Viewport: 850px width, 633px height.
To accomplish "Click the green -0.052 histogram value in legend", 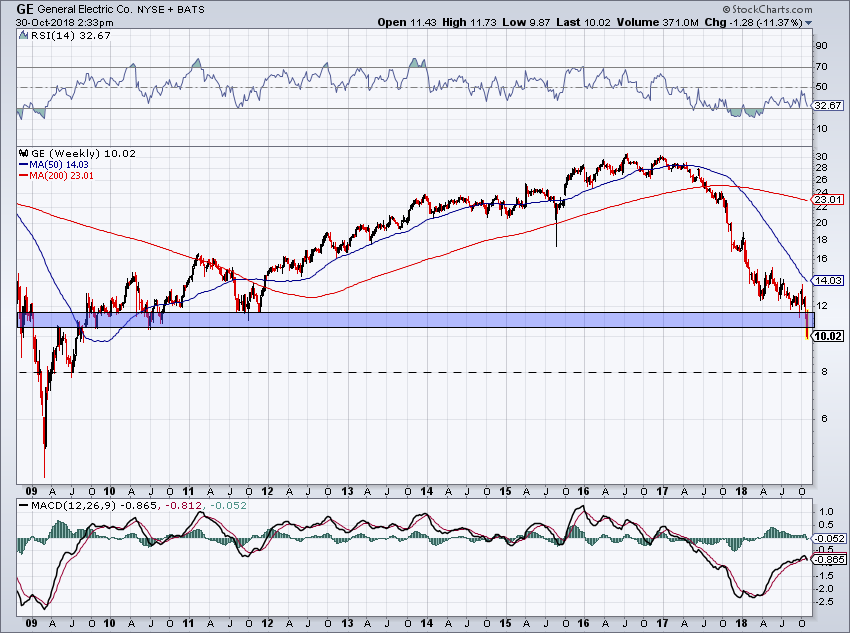I will (x=228, y=505).
